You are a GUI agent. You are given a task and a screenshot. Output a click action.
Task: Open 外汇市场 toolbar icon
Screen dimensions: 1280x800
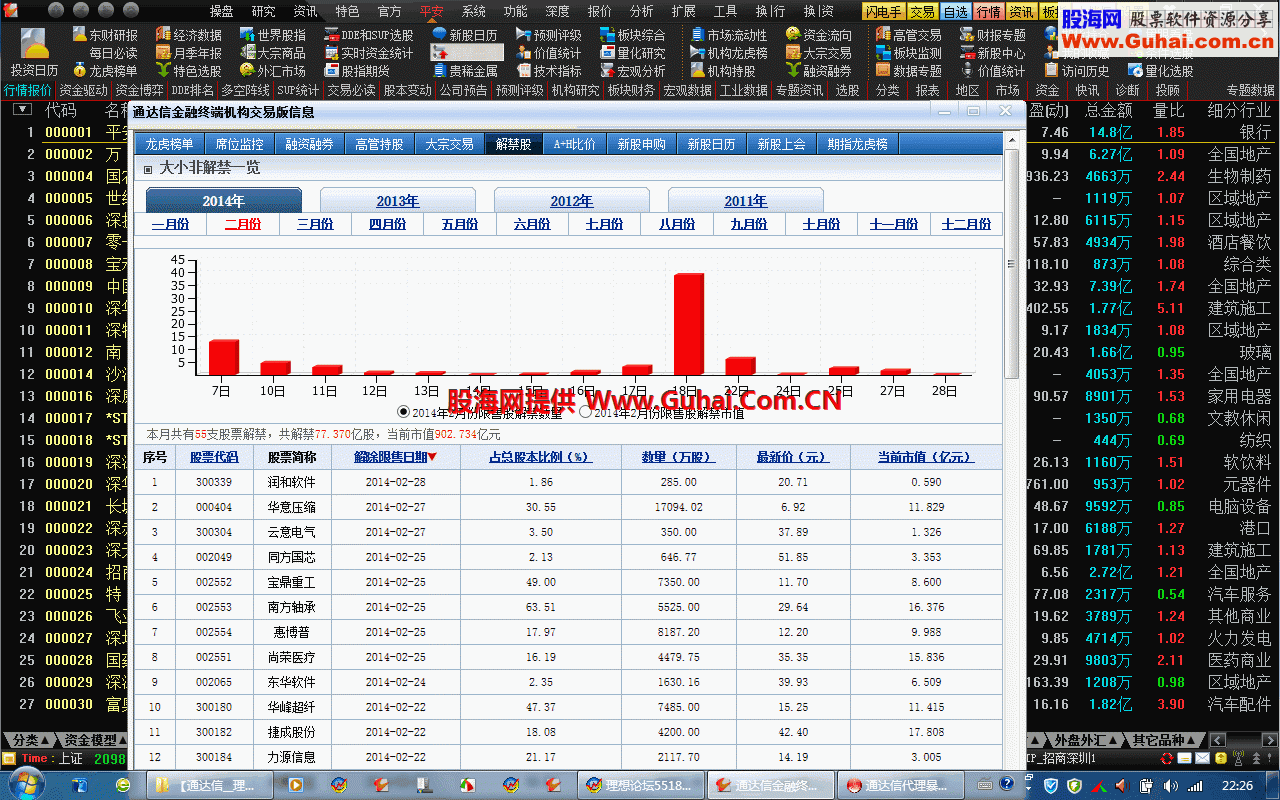[273, 71]
